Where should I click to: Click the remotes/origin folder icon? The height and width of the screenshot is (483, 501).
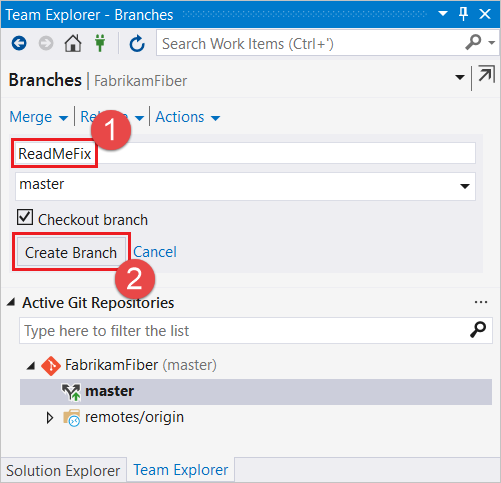click(72, 418)
